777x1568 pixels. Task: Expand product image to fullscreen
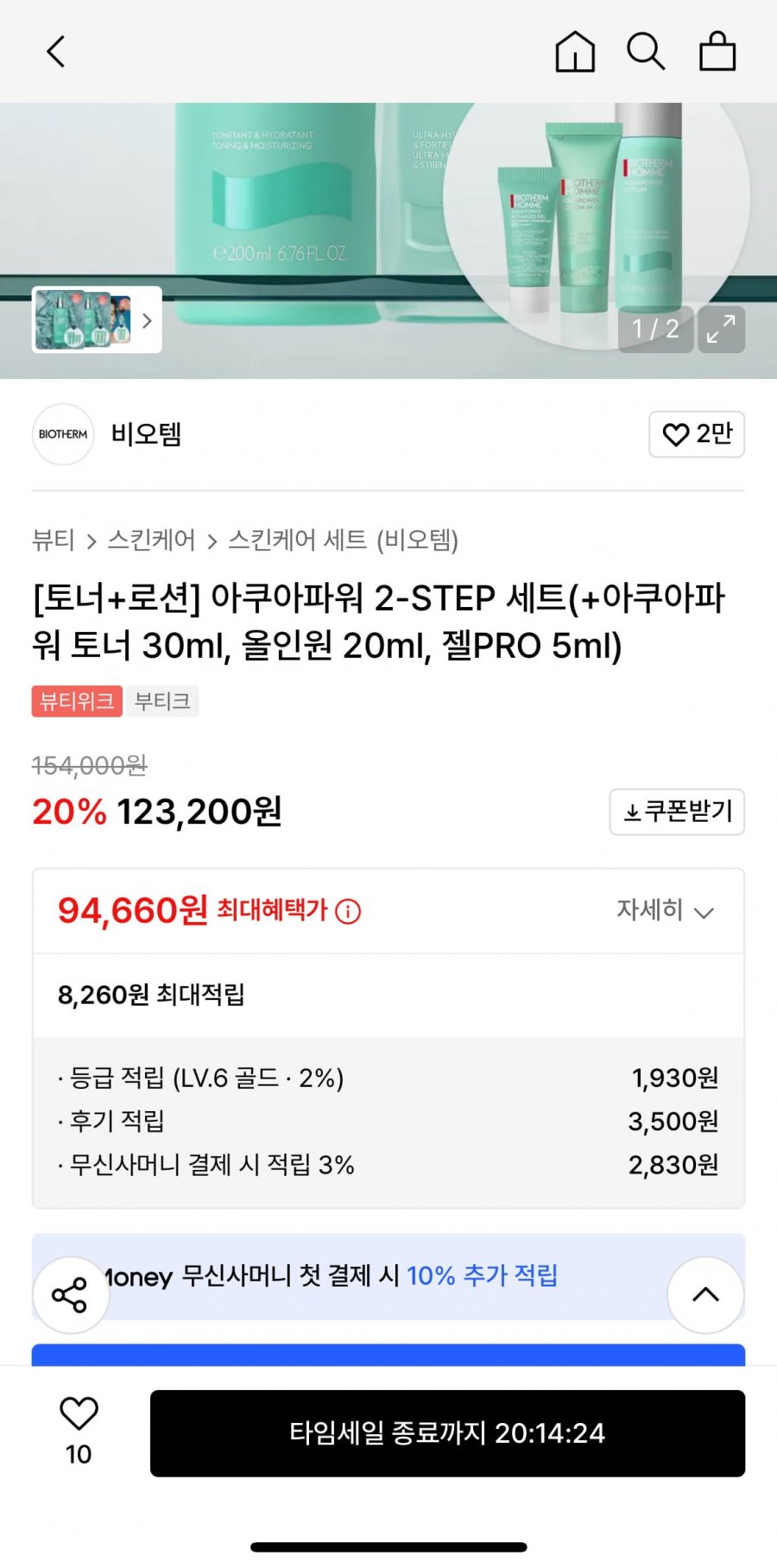tap(721, 329)
